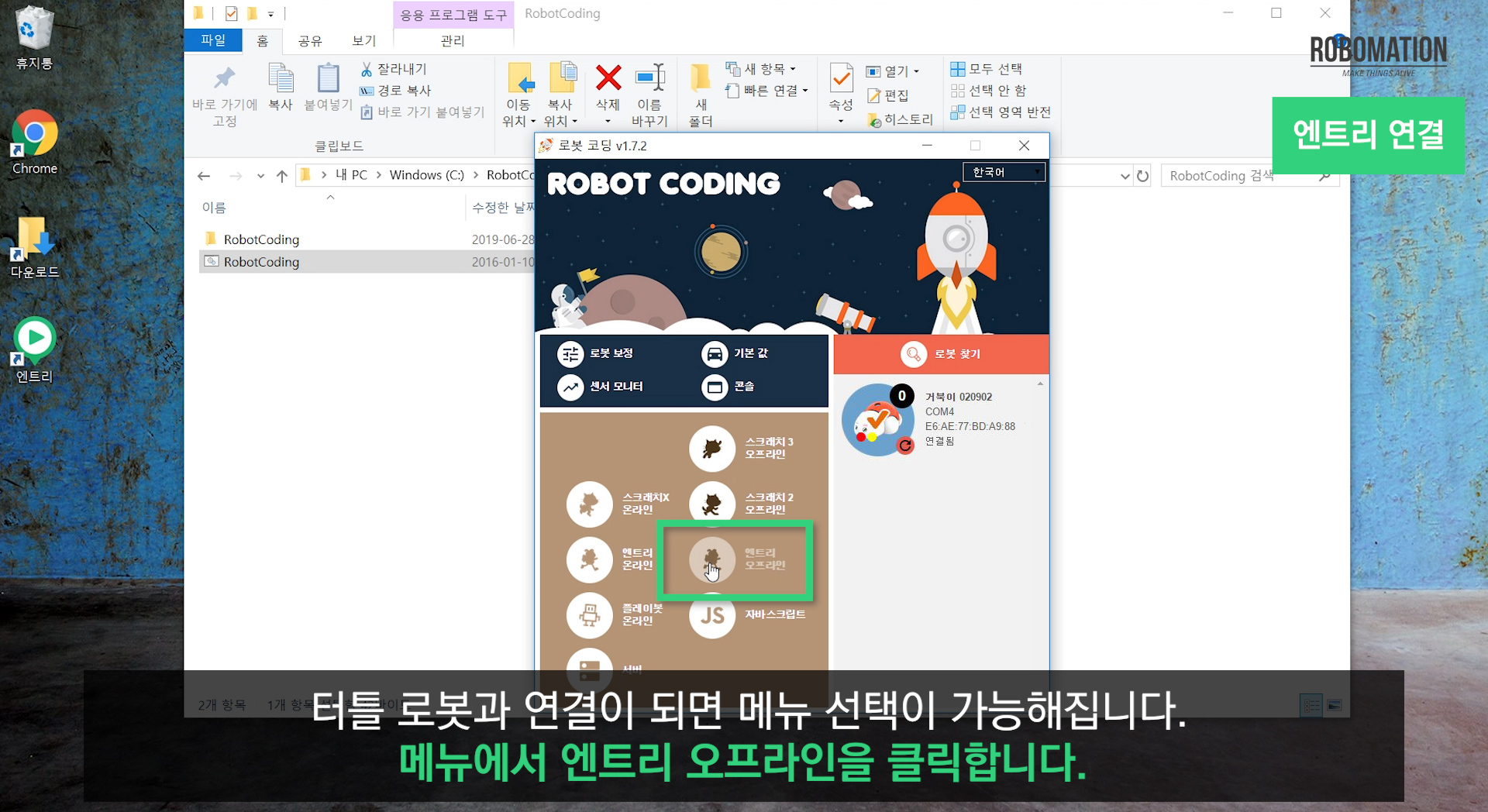Go back in File Explorer navigation
This screenshot has width=1488, height=812.
[x=204, y=176]
